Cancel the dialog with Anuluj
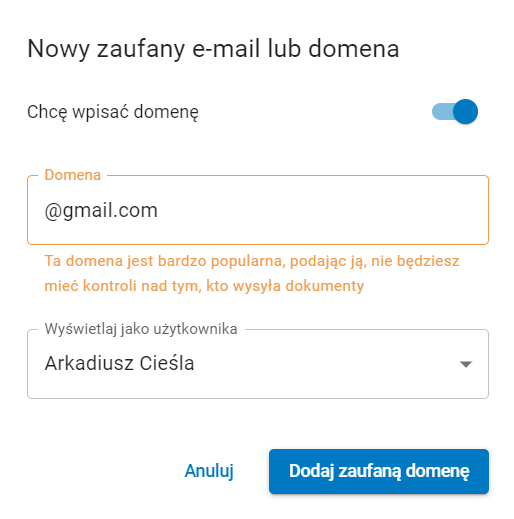 click(209, 471)
